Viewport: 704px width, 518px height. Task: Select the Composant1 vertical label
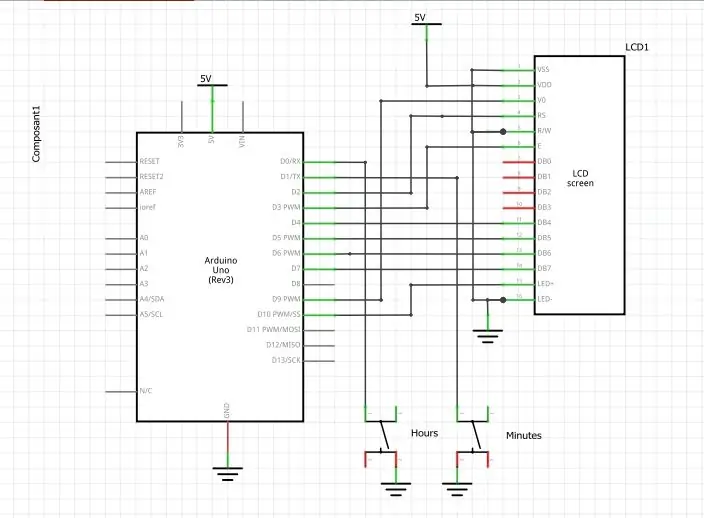36,134
